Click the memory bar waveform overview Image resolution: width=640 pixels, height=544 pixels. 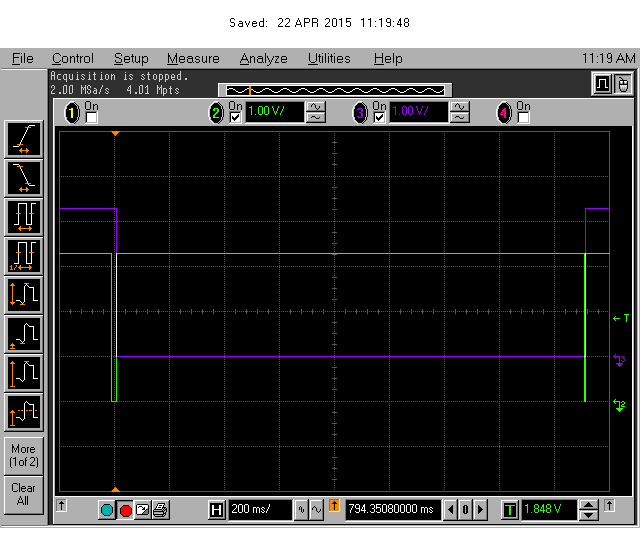(x=335, y=90)
